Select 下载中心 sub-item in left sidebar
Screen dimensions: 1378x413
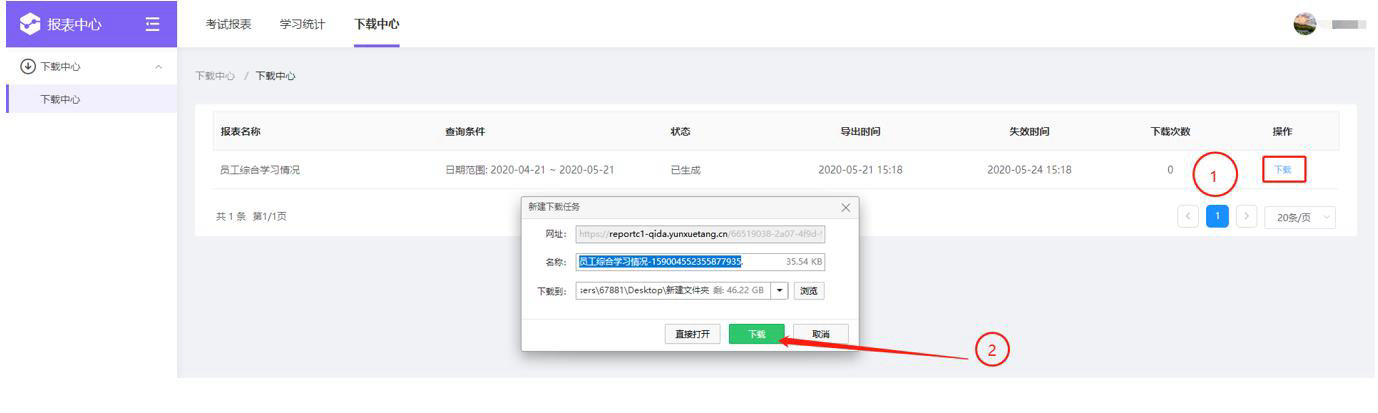(60, 99)
